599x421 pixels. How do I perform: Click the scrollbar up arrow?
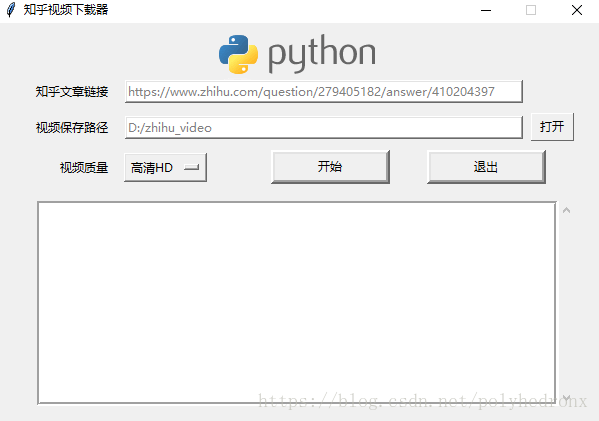(567, 210)
